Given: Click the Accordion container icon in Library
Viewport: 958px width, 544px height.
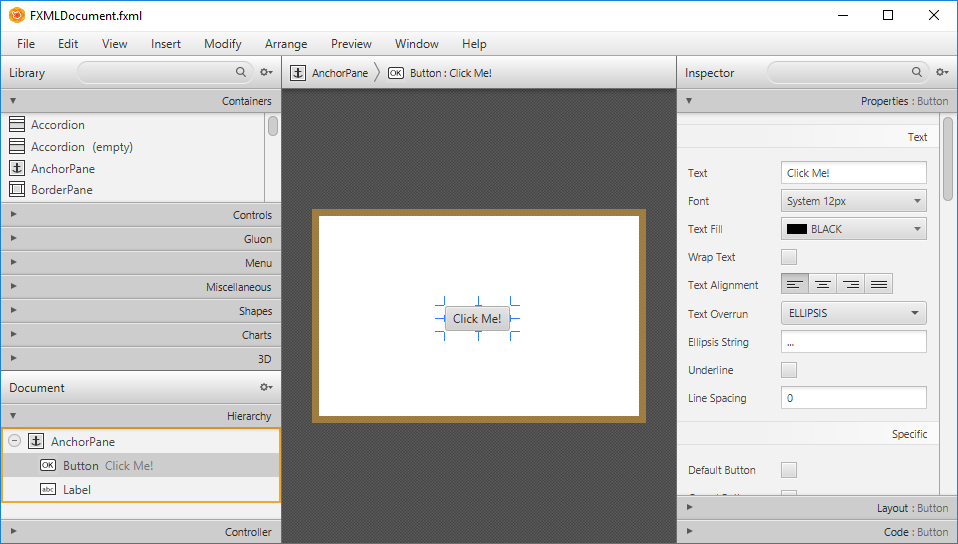Looking at the screenshot, I should tap(17, 125).
